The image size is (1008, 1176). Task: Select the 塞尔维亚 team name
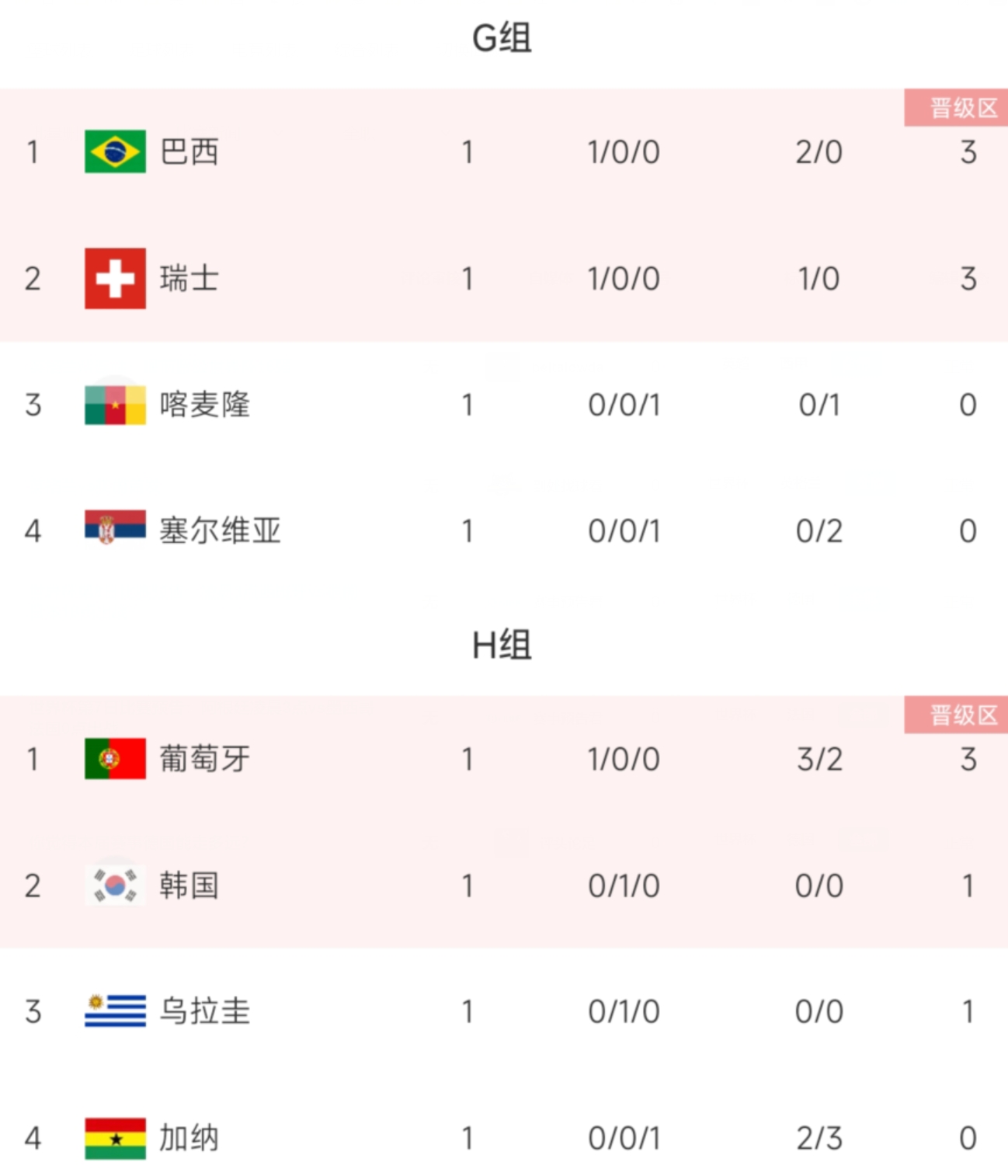pos(220,531)
